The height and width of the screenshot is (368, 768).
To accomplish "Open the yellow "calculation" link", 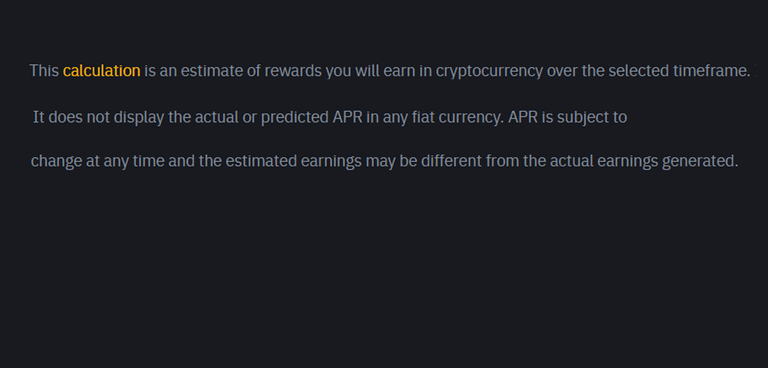I will click(x=101, y=71).
